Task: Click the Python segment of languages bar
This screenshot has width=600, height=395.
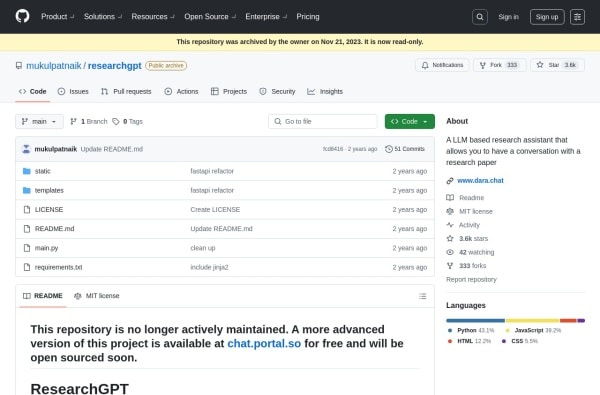Action: tap(476, 320)
